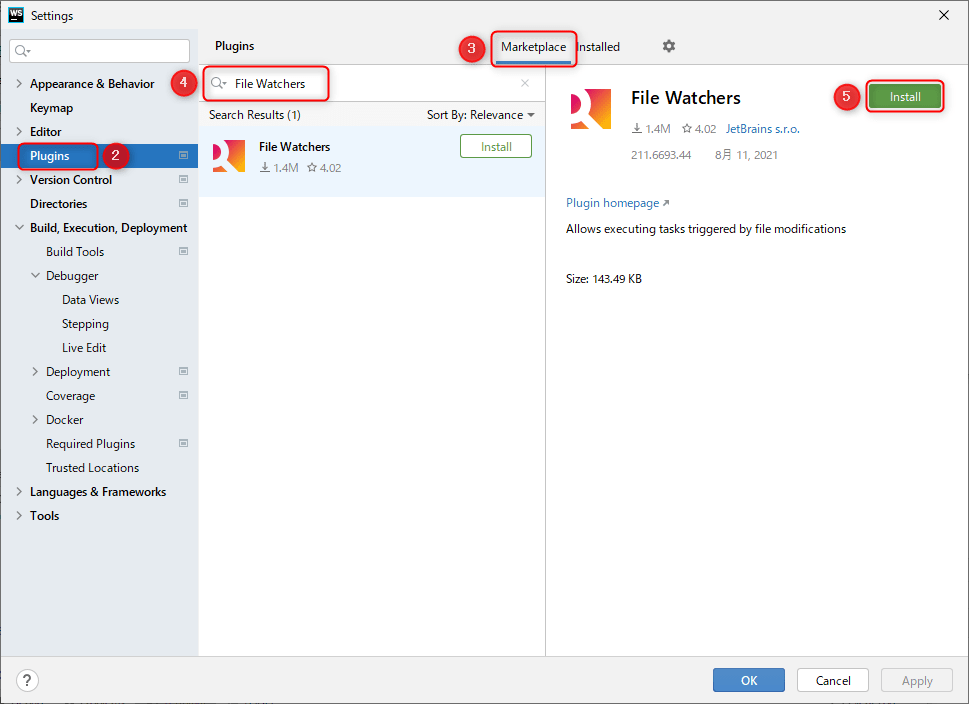The image size is (969, 704).
Task: Open Data Views settings page
Action: [90, 300]
